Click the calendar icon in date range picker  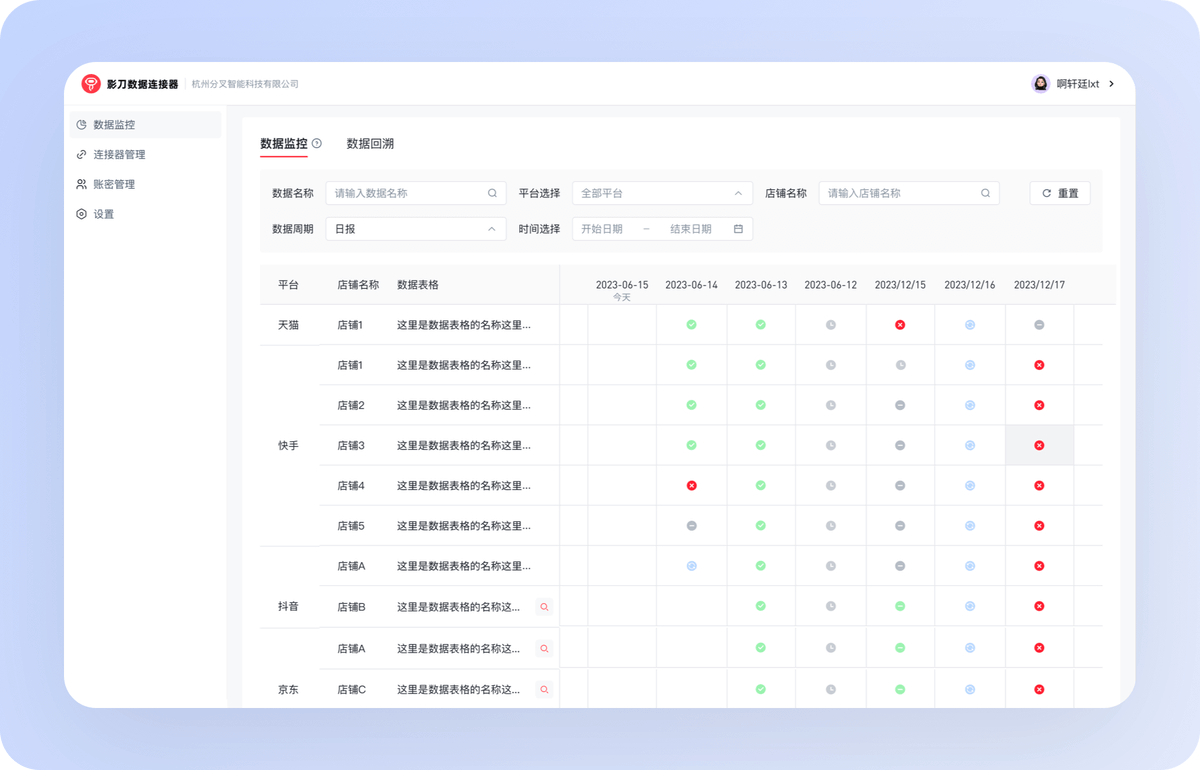[738, 229]
